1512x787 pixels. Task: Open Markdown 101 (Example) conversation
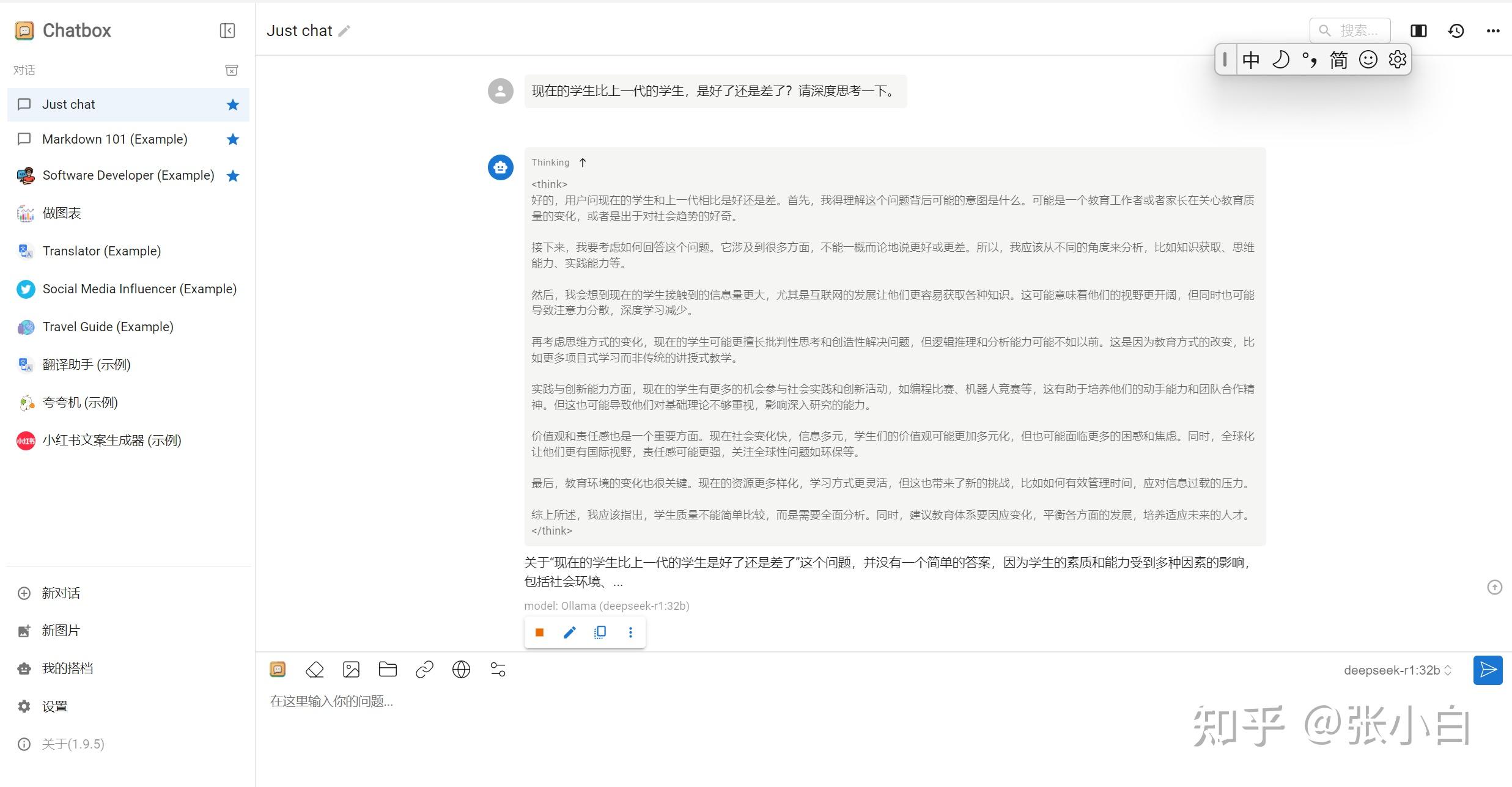coord(128,139)
